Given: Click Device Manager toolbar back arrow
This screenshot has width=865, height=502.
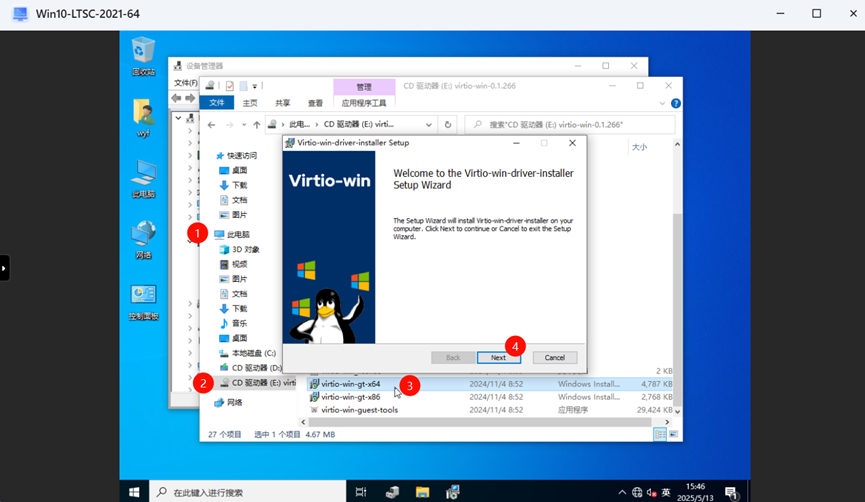Looking at the screenshot, I should [177, 98].
